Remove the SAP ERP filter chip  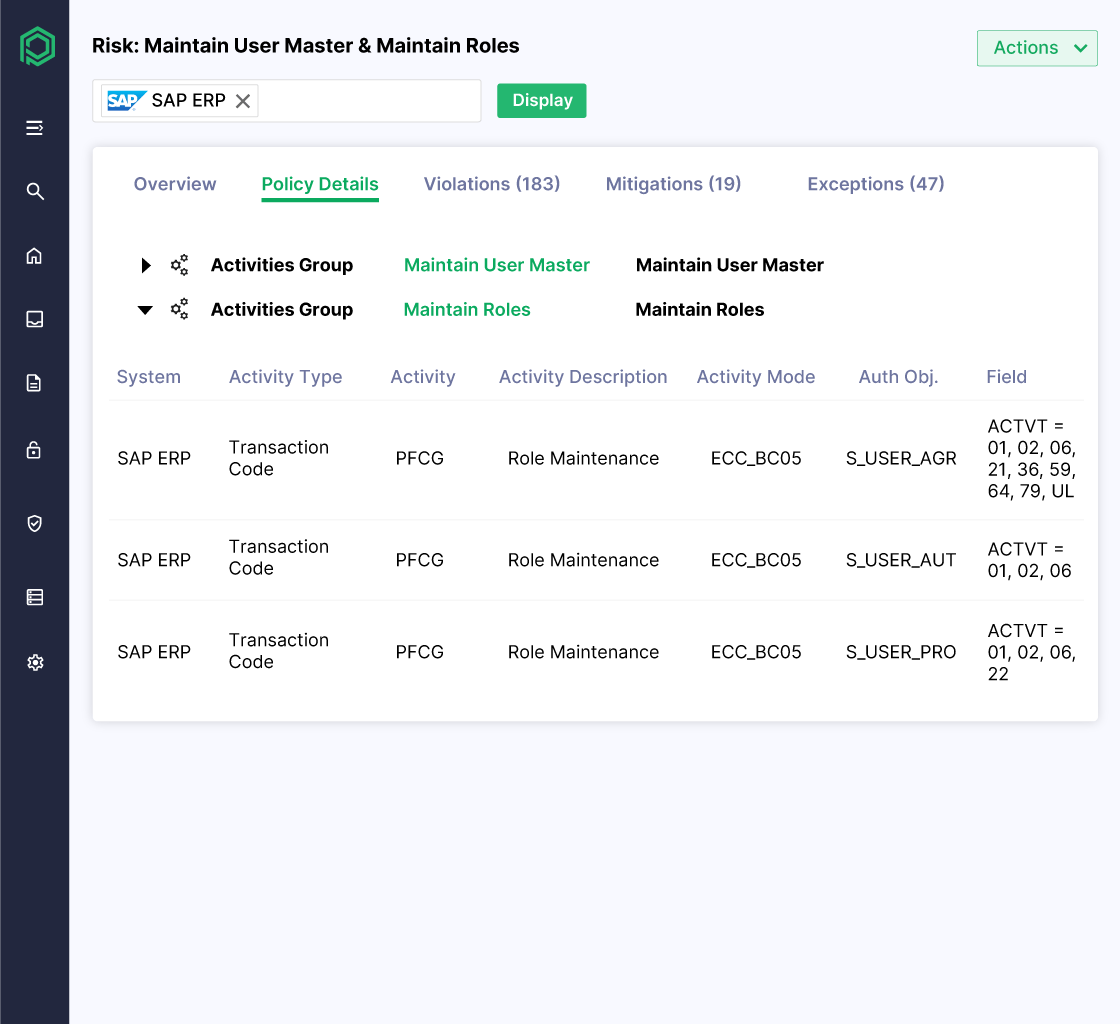point(242,100)
